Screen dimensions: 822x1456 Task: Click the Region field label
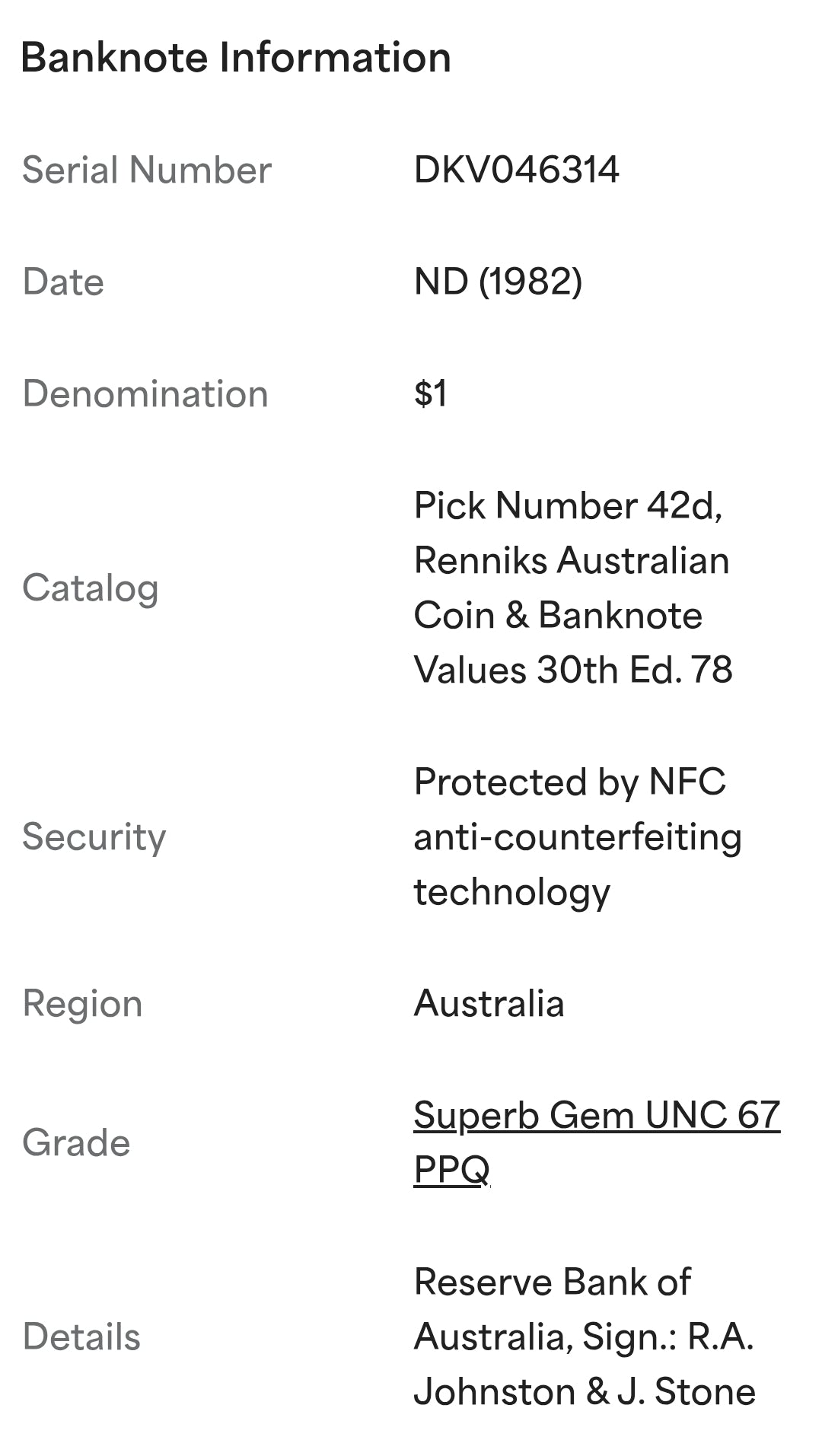tap(82, 1003)
